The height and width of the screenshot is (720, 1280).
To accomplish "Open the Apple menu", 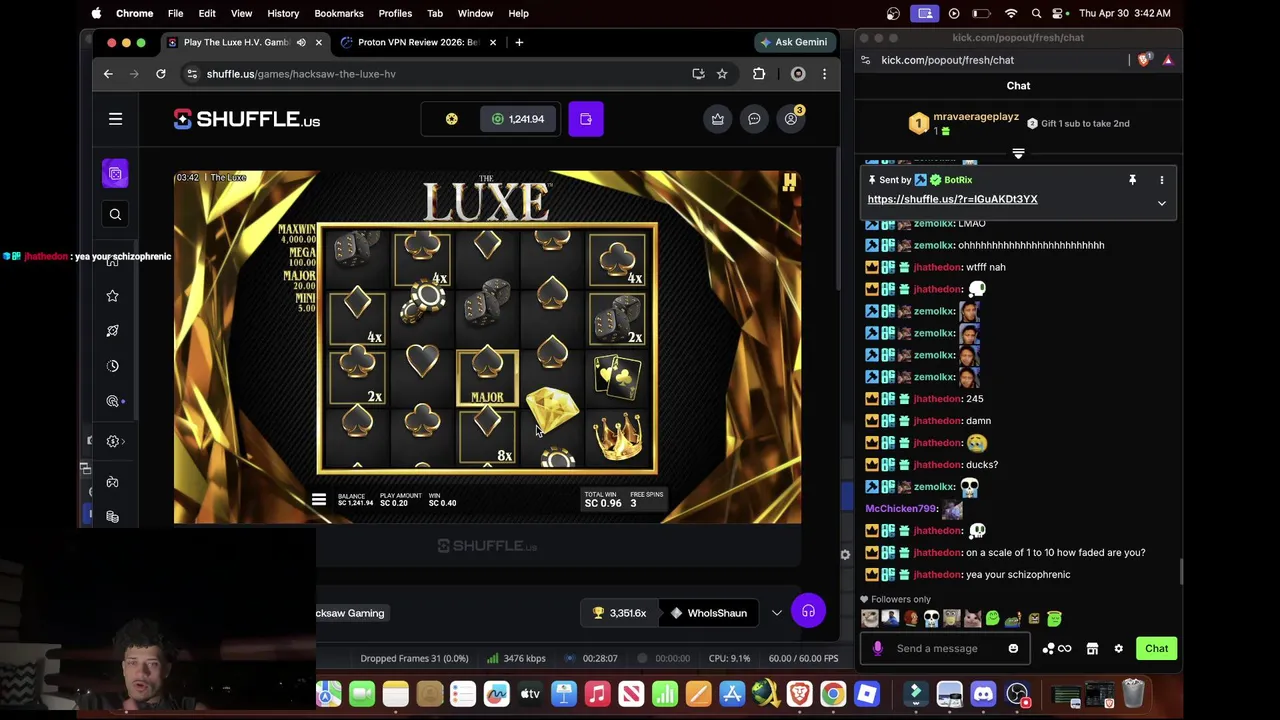I will click(x=96, y=13).
